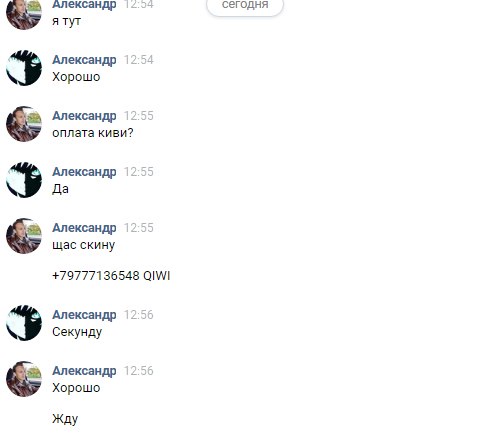The image size is (498, 433).
Task: Open the Александр name link above "я тут"
Action: click(x=84, y=5)
